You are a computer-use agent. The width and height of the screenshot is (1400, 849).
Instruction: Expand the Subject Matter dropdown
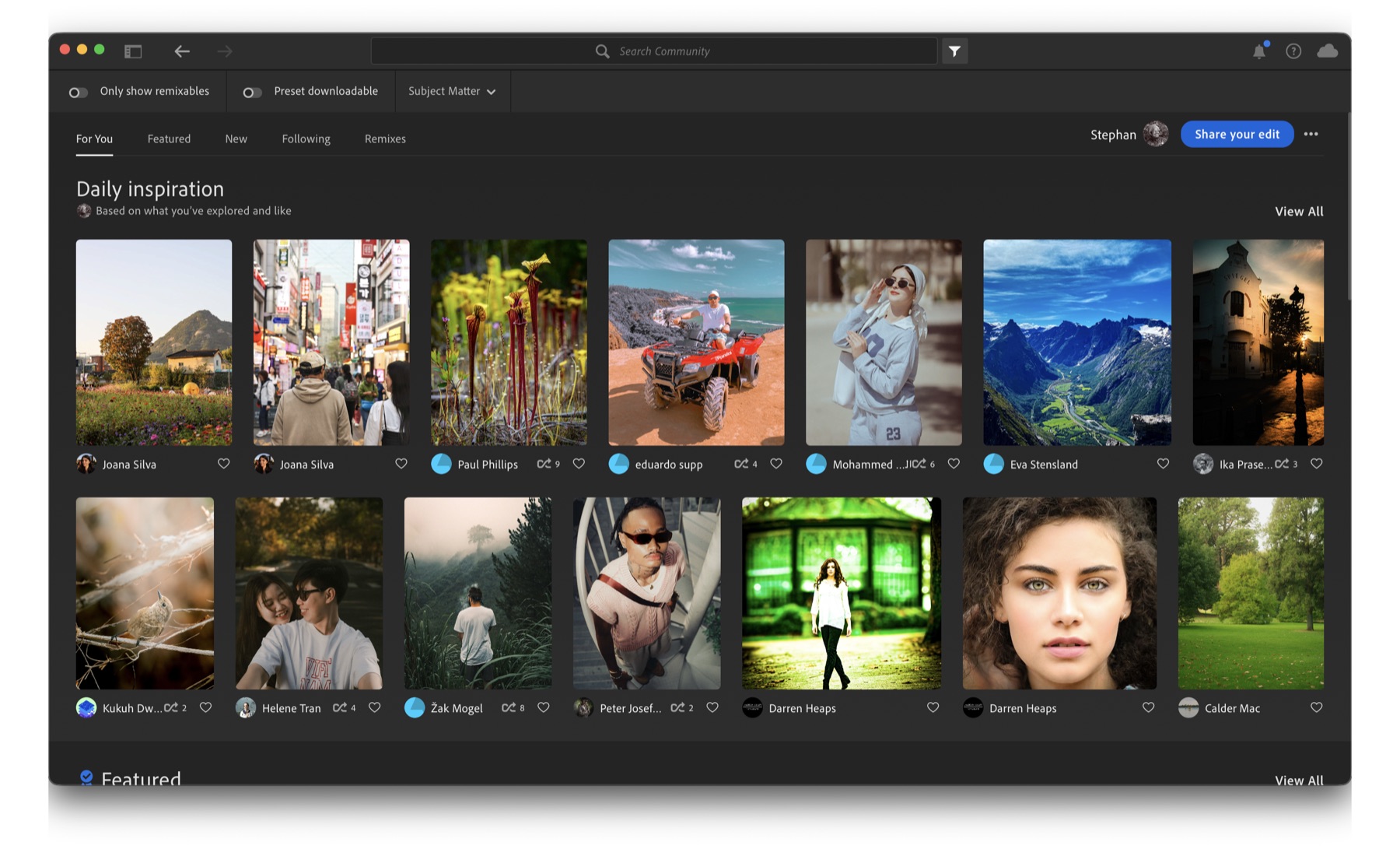(452, 91)
